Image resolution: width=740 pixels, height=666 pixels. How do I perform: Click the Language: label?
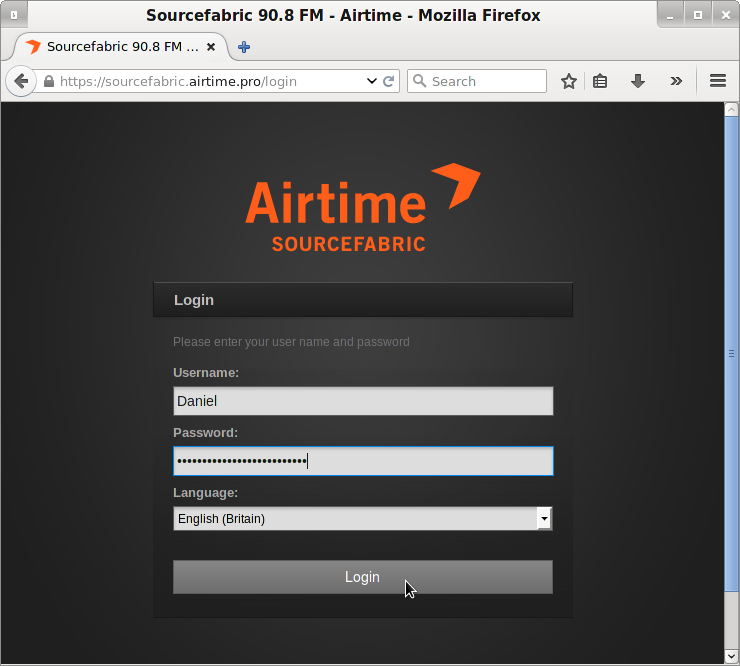pyautogui.click(x=205, y=492)
